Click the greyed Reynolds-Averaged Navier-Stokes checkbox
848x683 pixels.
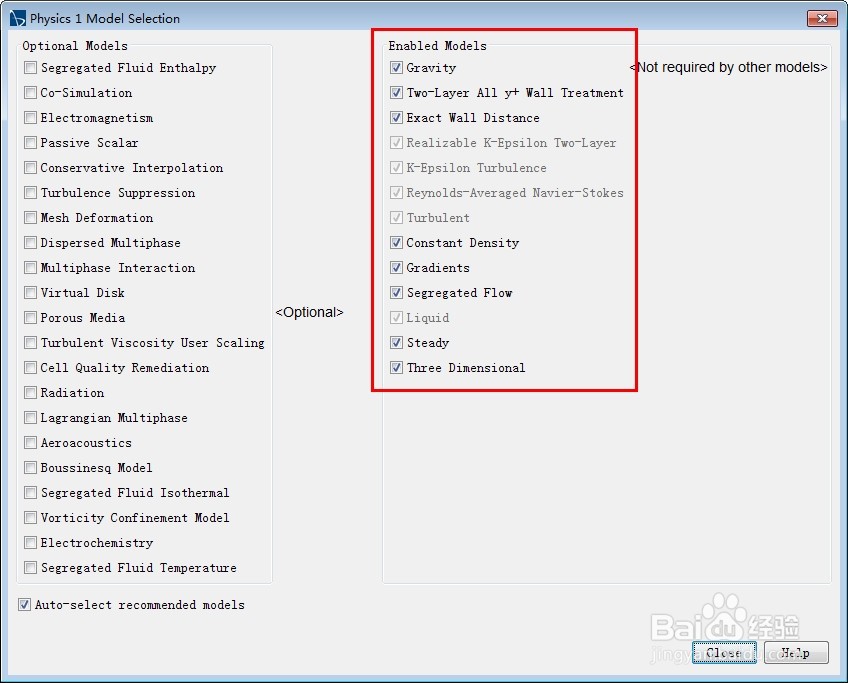pyautogui.click(x=396, y=193)
